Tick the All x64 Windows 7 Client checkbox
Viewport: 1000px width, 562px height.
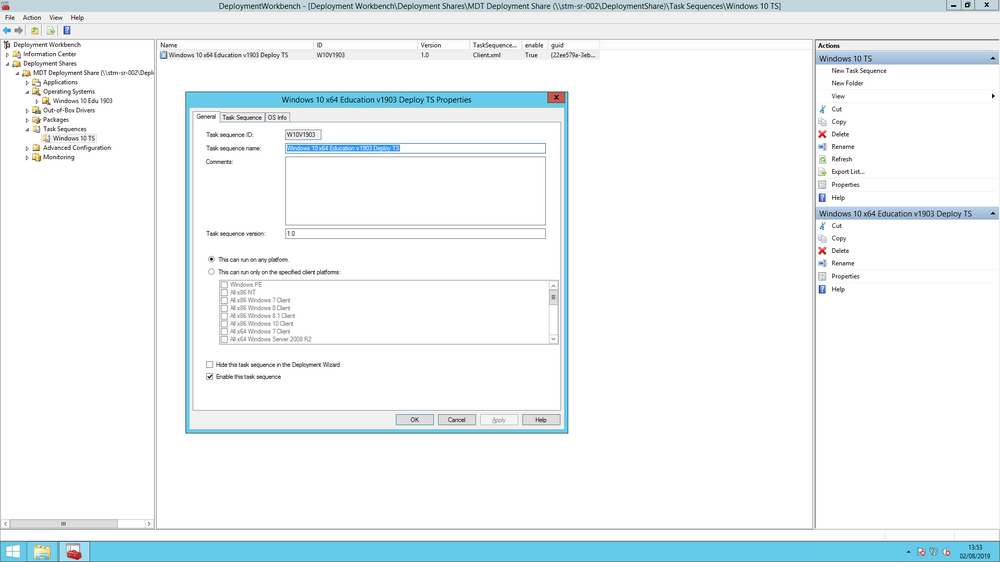[224, 332]
